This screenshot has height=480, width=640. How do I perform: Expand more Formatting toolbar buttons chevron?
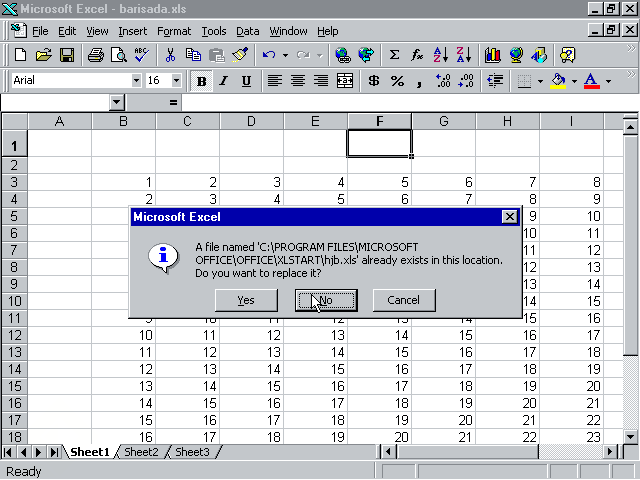(x=631, y=75)
